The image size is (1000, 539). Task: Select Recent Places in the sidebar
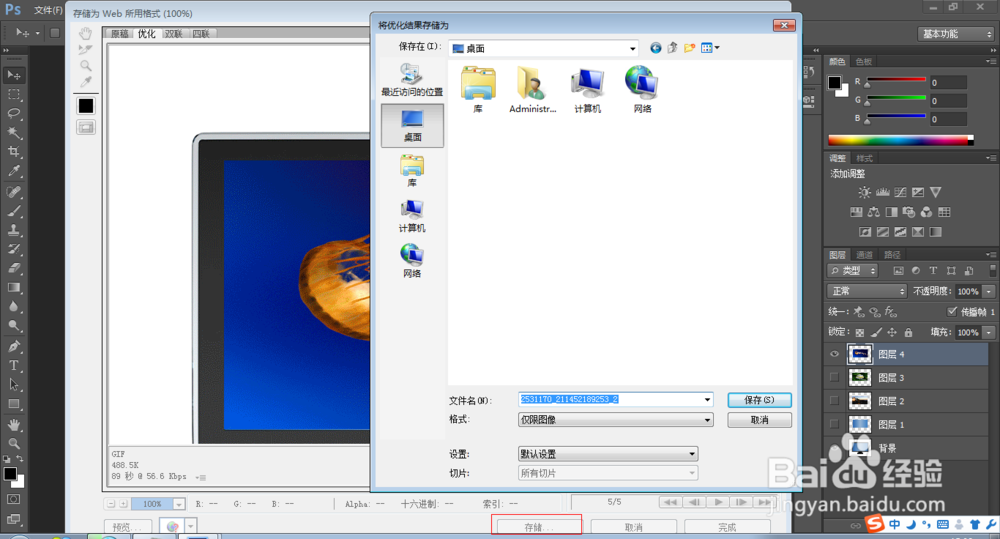coord(412,80)
